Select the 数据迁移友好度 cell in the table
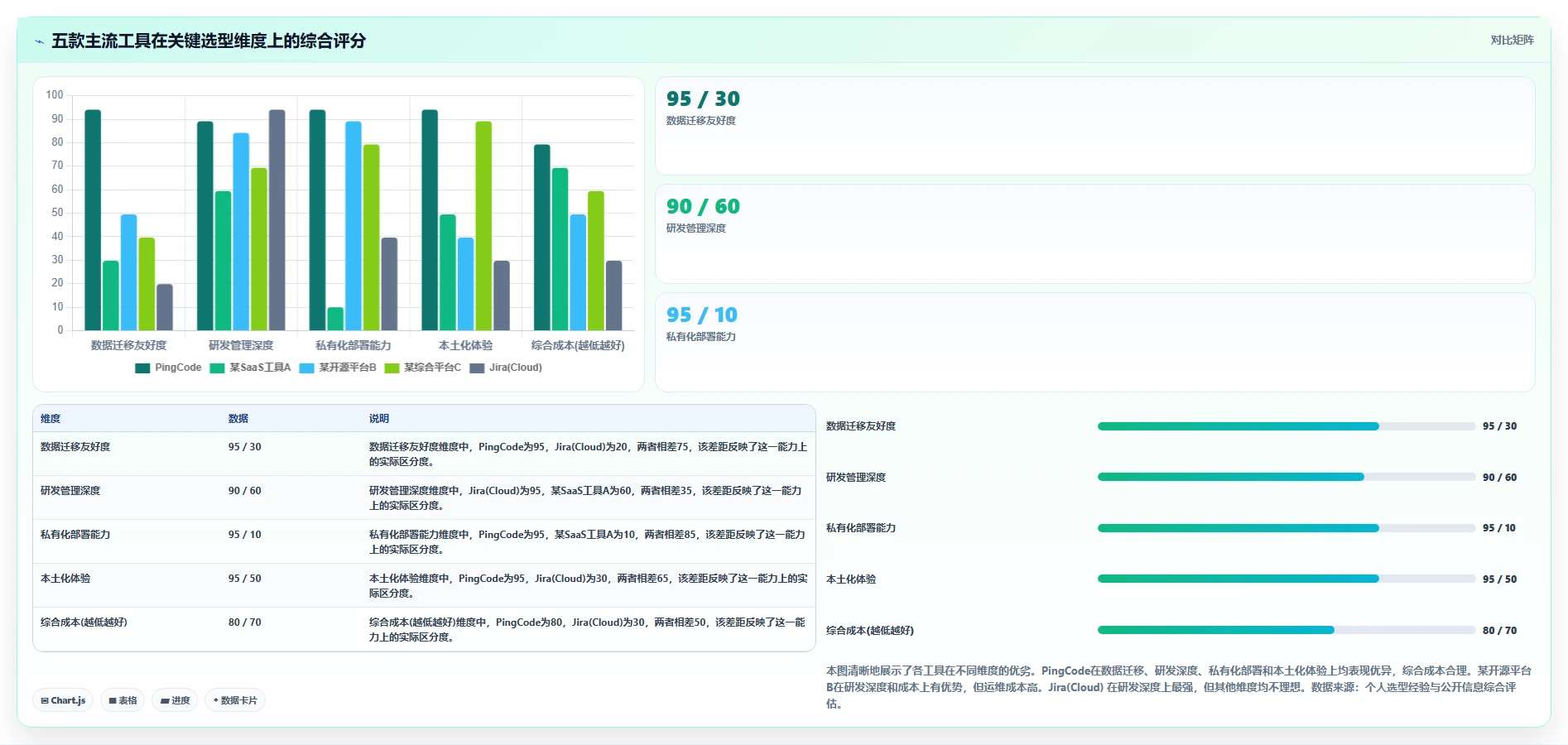Viewport: 1568px width, 745px height. click(x=75, y=447)
